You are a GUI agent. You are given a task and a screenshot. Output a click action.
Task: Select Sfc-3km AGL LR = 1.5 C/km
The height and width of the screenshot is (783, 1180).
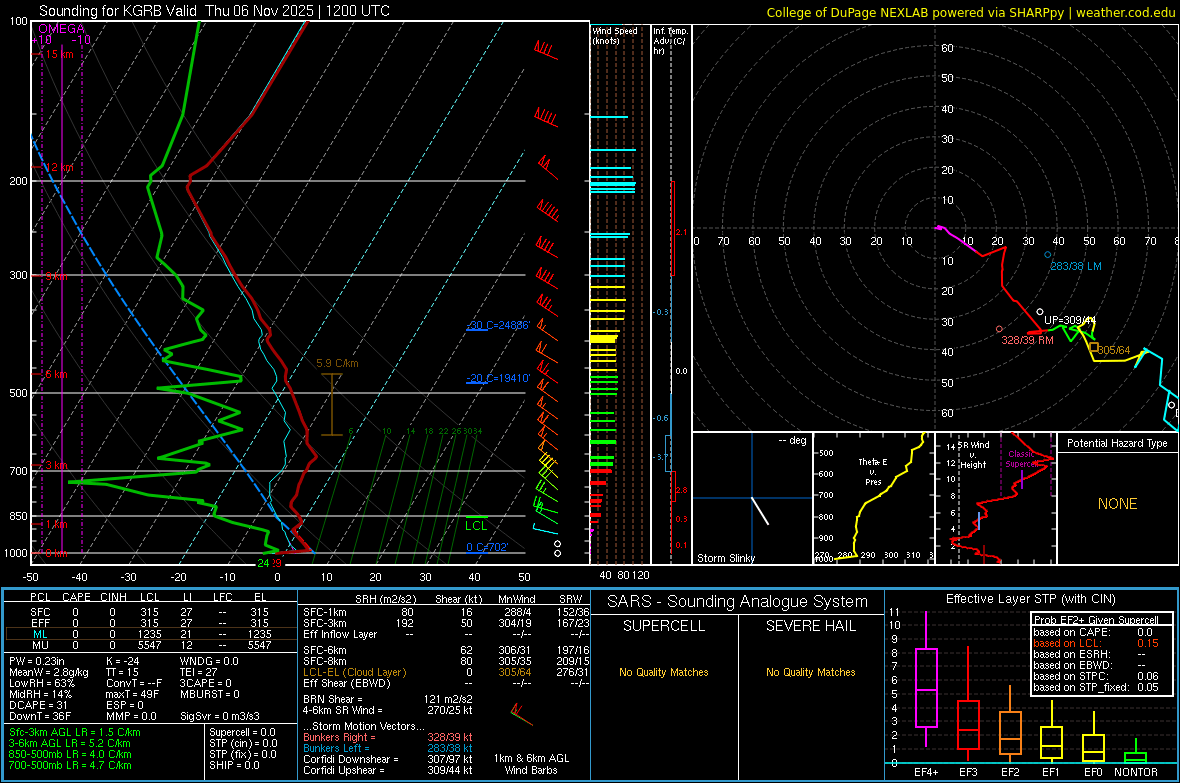[75, 732]
